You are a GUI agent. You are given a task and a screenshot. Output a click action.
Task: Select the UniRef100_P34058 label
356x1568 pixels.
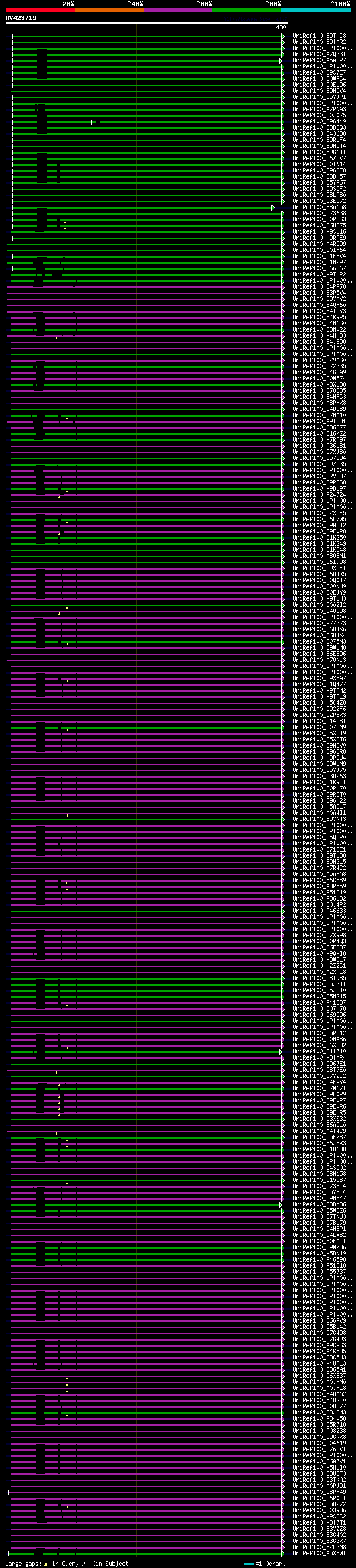point(319,1418)
